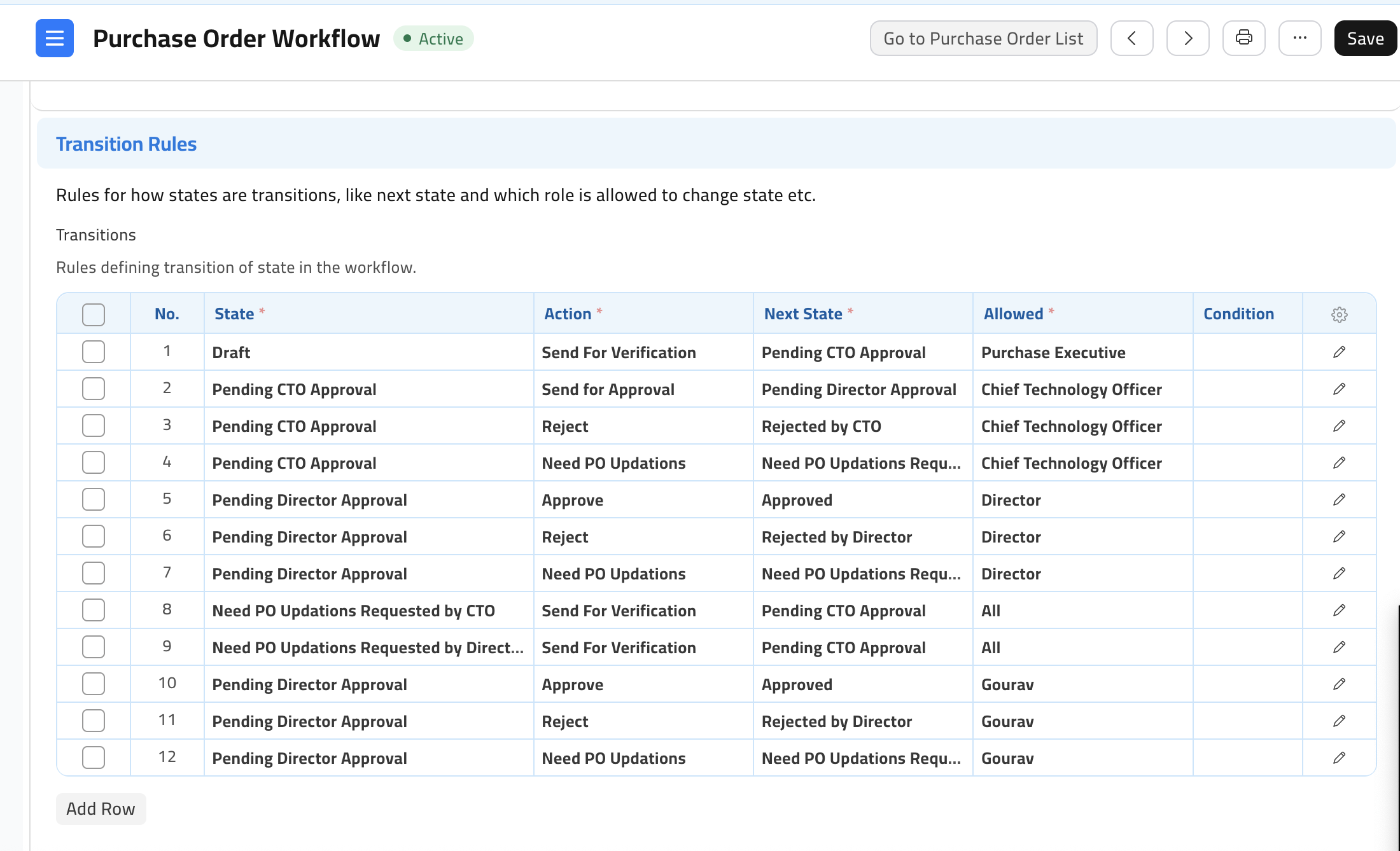Check the row 3 Reject checkbox
Viewport: 1400px width, 851px height.
point(94,425)
